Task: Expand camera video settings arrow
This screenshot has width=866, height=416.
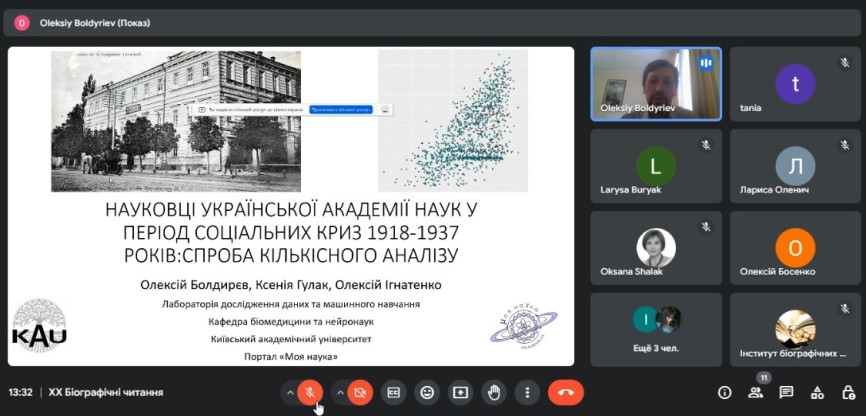Action: (x=340, y=392)
